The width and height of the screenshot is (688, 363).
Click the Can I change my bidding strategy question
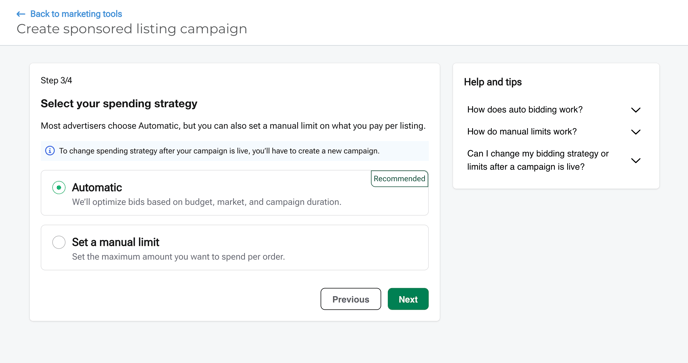click(538, 160)
